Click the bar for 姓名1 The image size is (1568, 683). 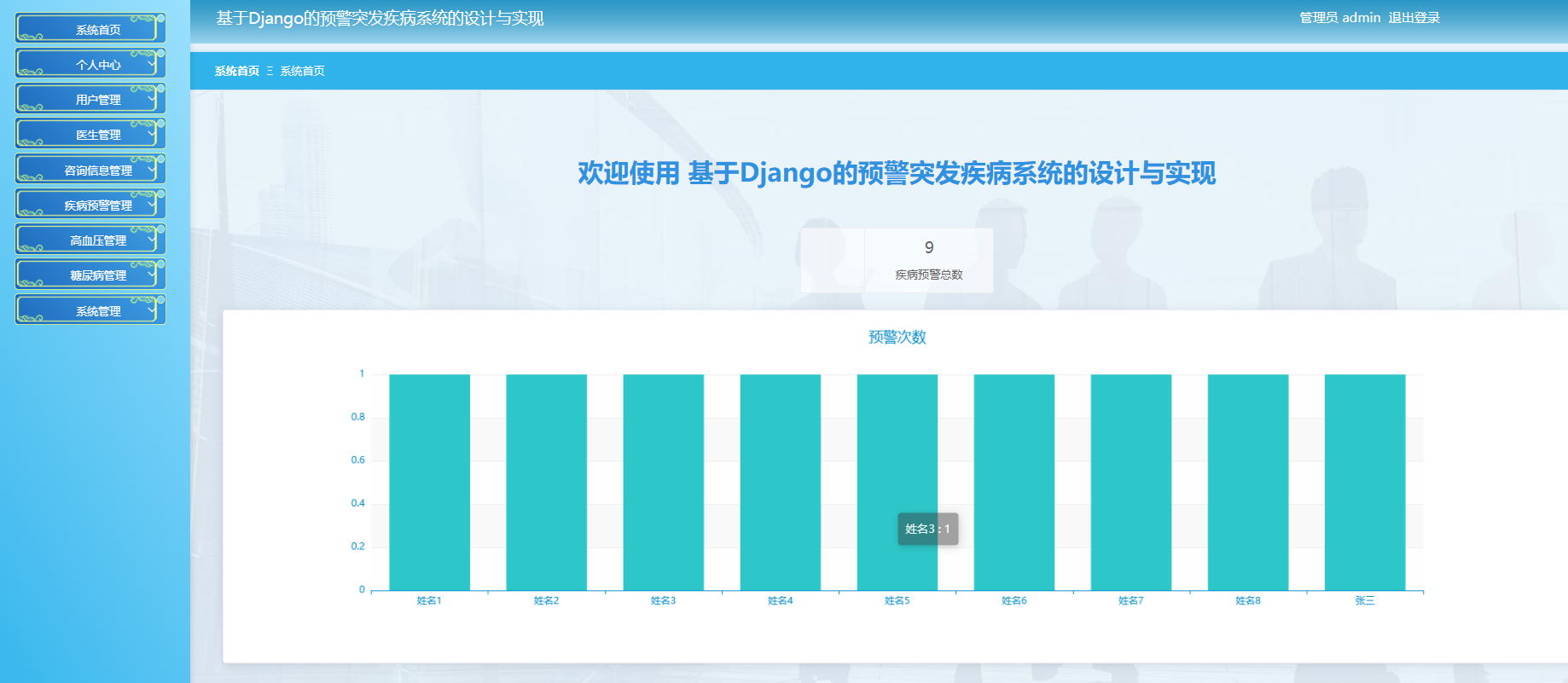(x=429, y=482)
